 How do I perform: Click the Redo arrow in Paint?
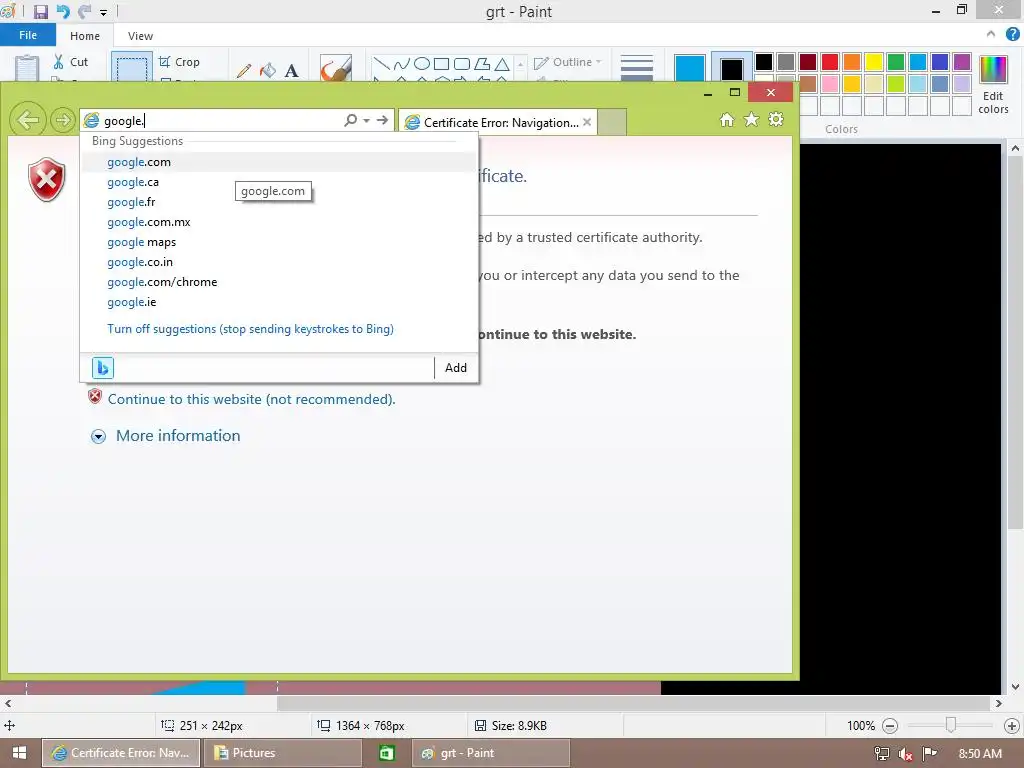84,12
